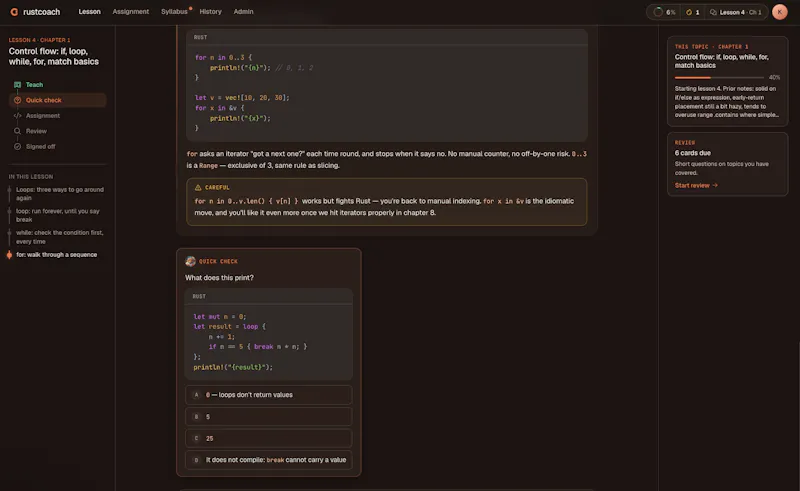
Task: Click the Lesson 4 · Ch 1 chat indicator
Action: tap(736, 12)
